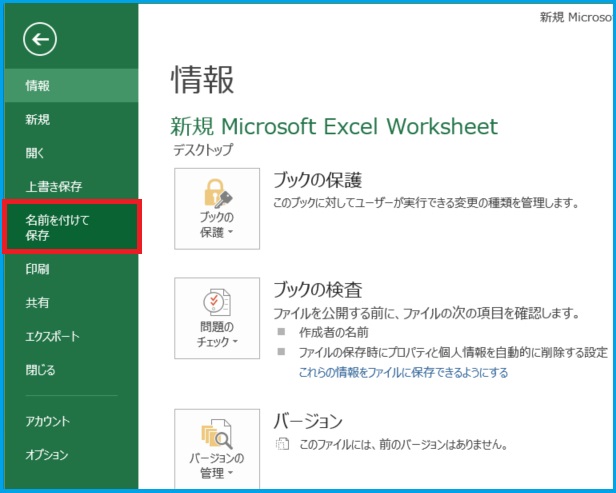This screenshot has width=616, height=493.
Task: Open the エクスポート option
Action: 52,337
